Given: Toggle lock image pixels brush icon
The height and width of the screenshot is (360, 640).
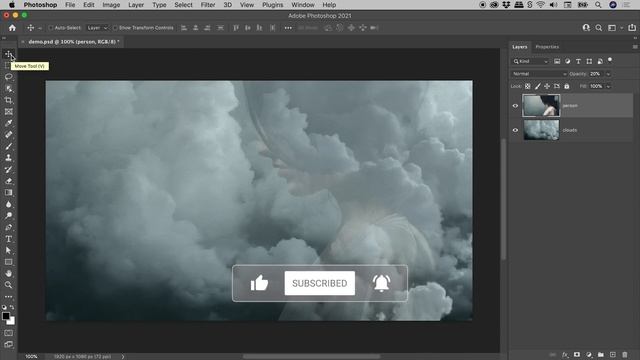Looking at the screenshot, I should tap(538, 86).
